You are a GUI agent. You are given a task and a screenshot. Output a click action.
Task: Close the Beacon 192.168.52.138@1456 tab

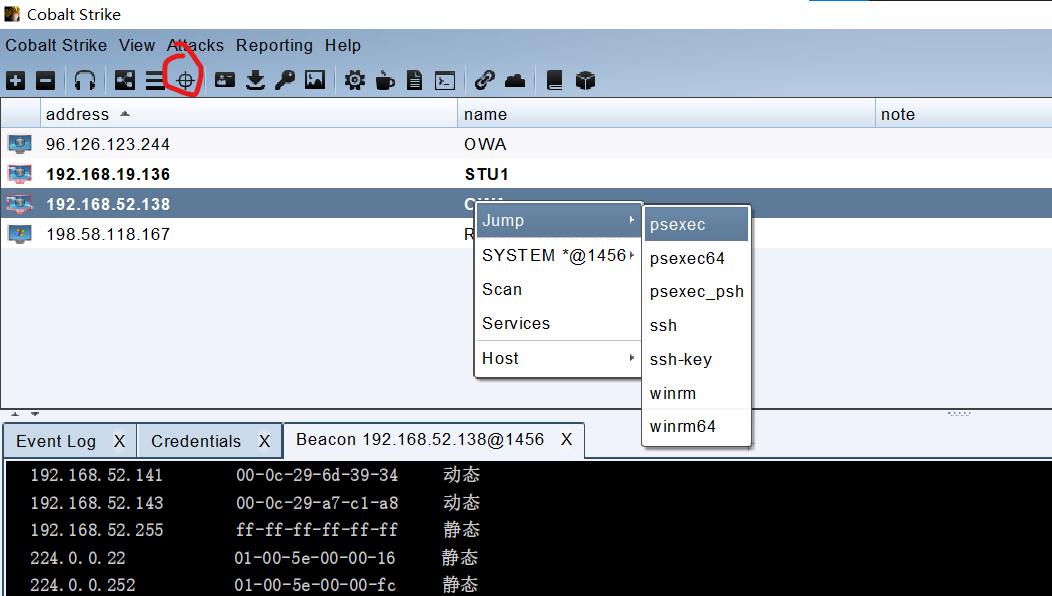click(567, 440)
